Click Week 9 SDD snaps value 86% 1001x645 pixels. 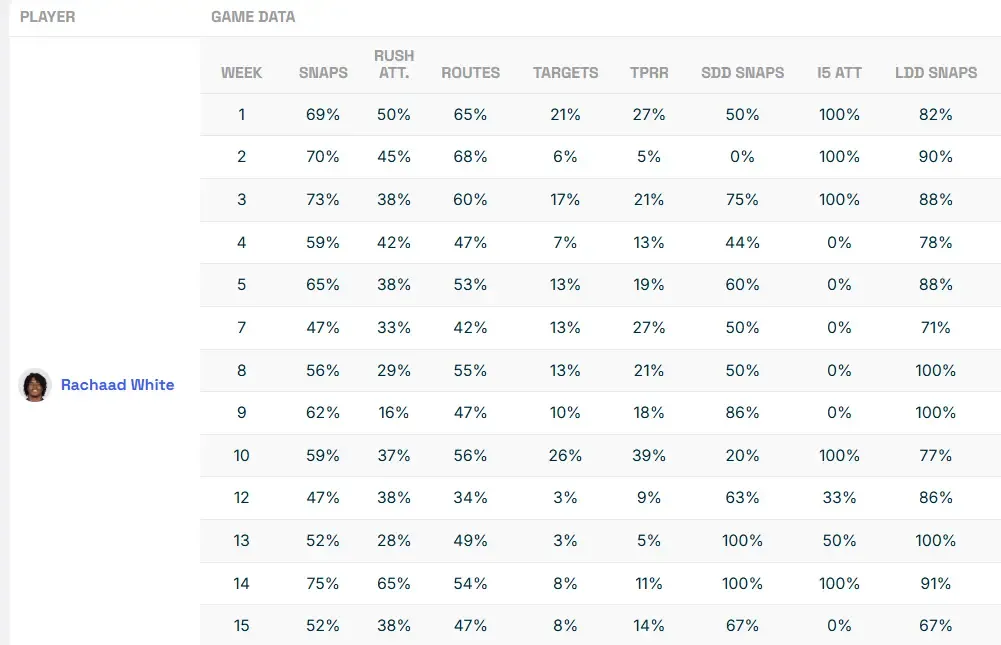pyautogui.click(x=743, y=413)
